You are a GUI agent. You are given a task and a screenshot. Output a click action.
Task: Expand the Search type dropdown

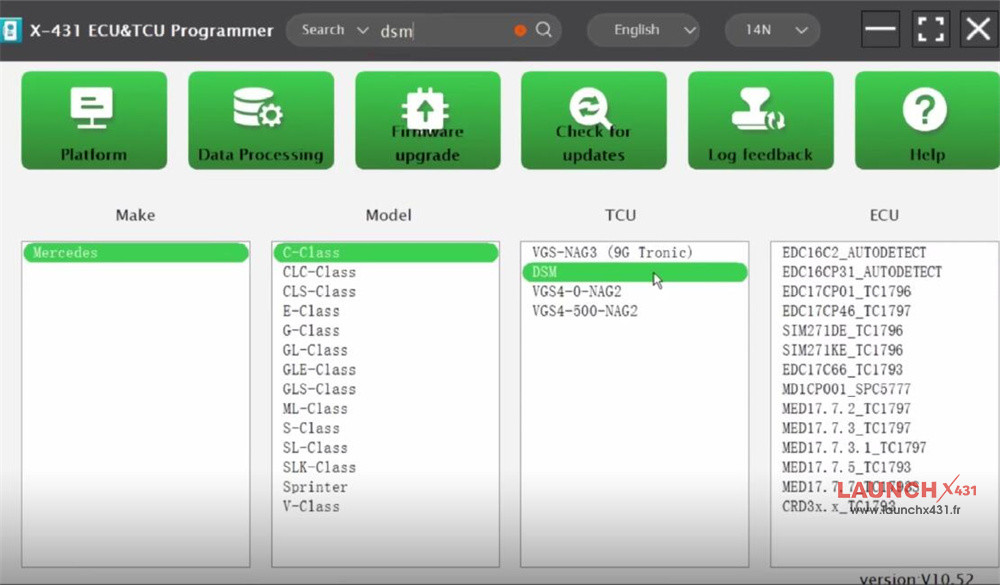[336, 30]
